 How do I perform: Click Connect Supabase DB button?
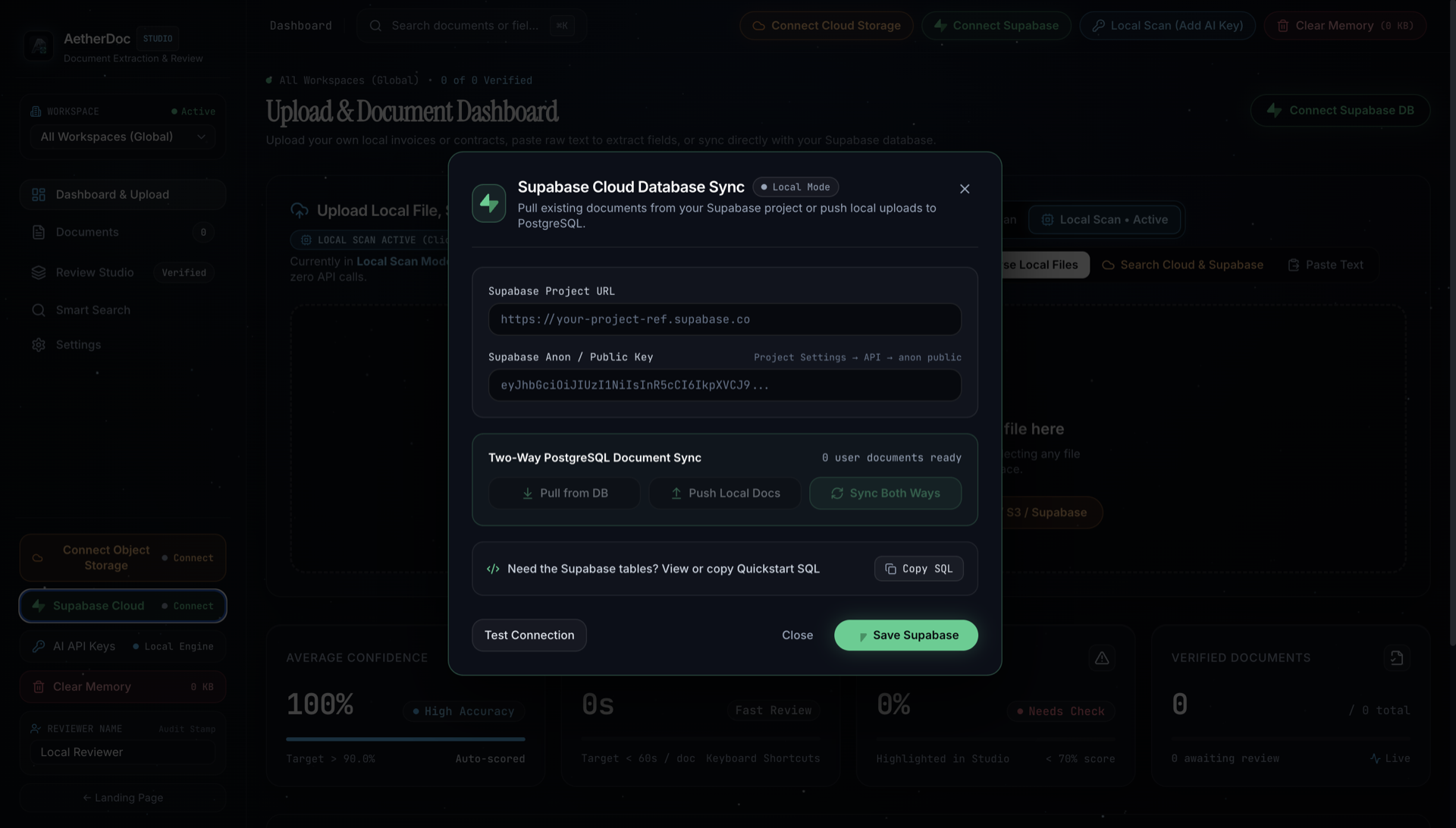coord(1340,111)
